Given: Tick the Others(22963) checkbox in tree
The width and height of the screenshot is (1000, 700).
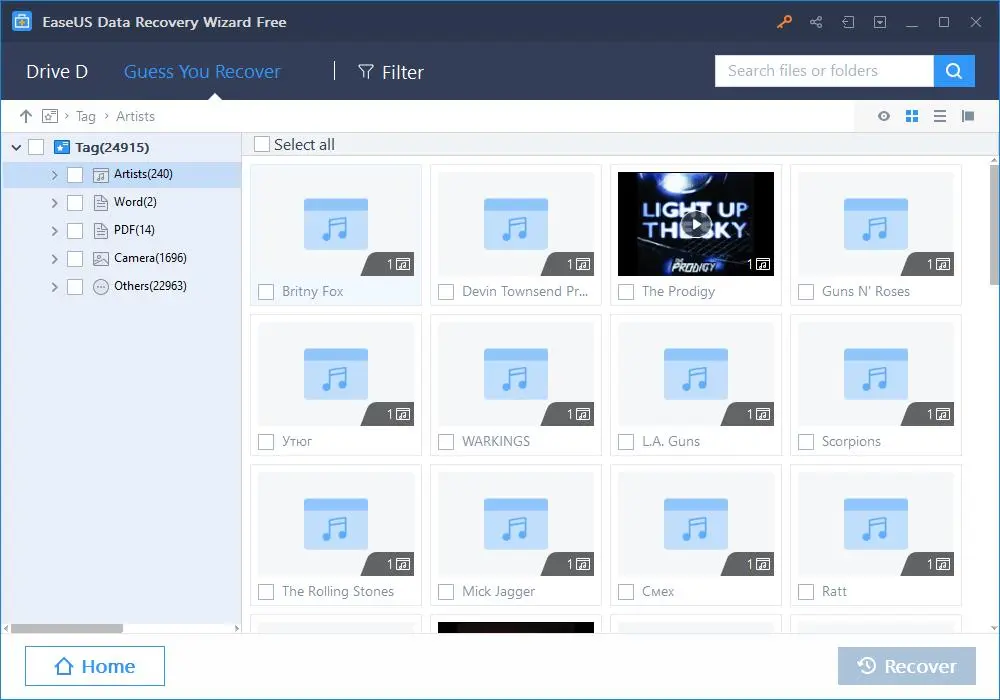Looking at the screenshot, I should point(75,287).
